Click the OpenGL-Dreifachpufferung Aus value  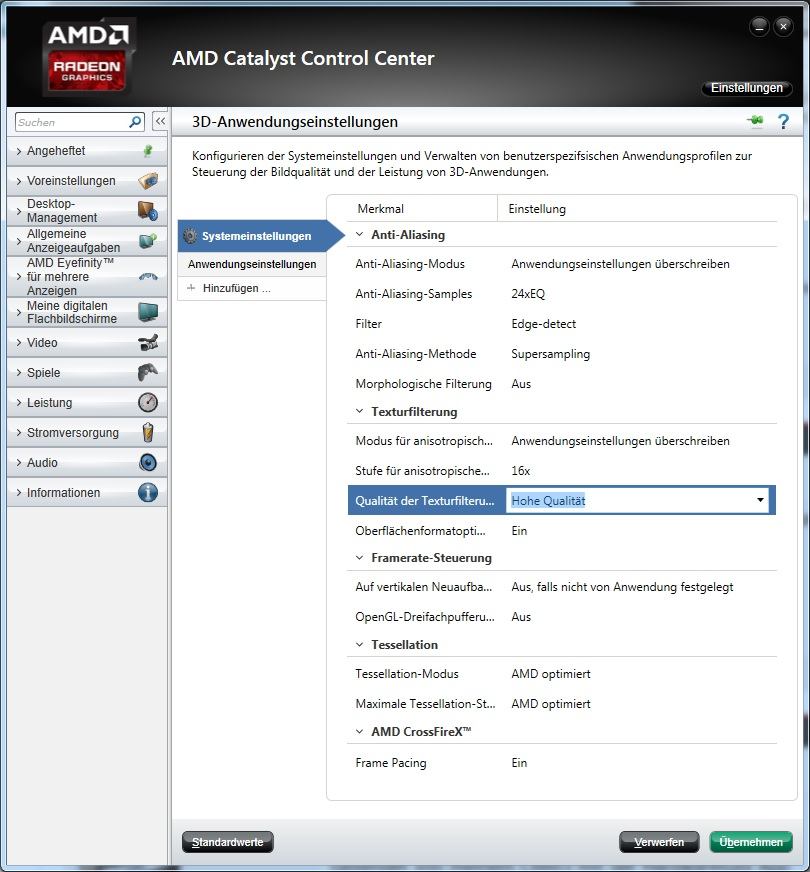521,617
